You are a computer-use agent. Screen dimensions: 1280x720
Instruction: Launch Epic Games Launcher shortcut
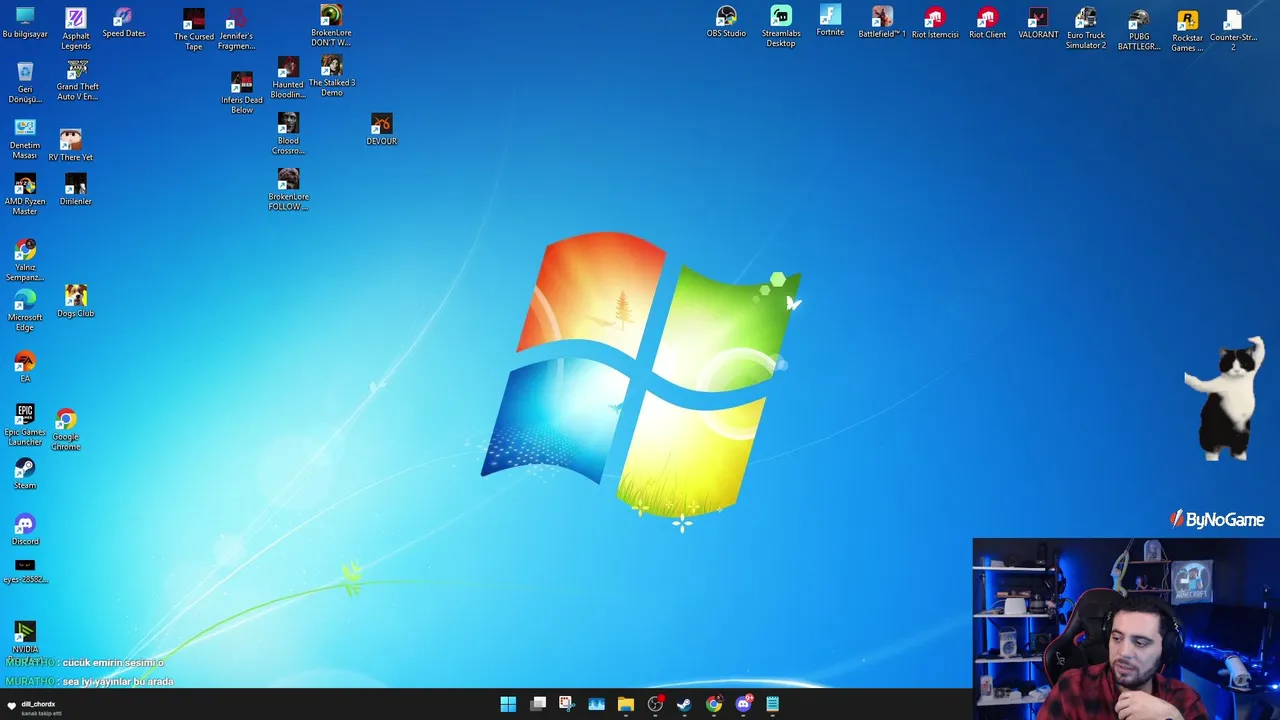pyautogui.click(x=25, y=425)
